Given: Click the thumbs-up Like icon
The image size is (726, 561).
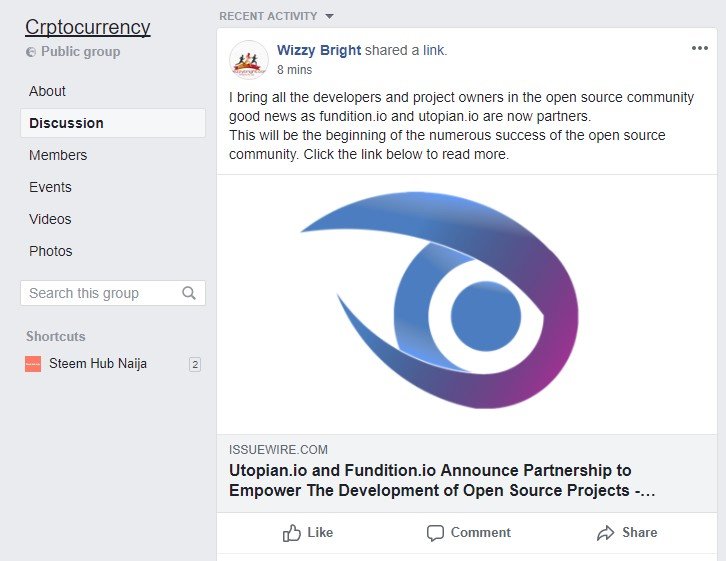Looking at the screenshot, I should [292, 533].
